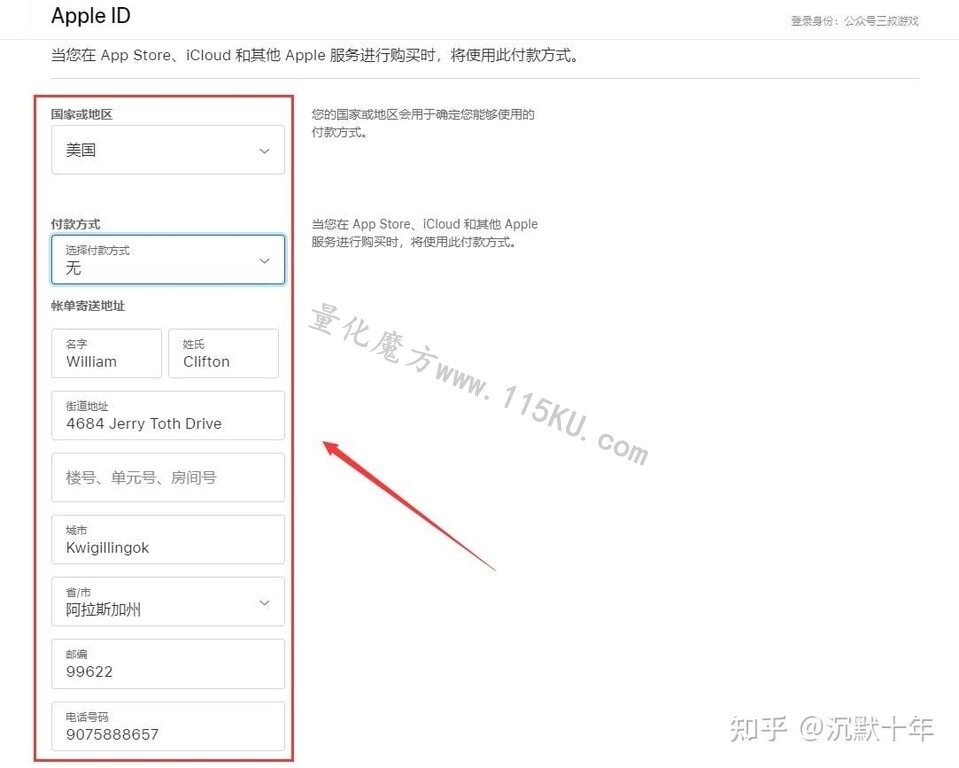Click the 登录身份 account label at top right
Image resolution: width=959 pixels, height=768 pixels.
click(x=854, y=21)
